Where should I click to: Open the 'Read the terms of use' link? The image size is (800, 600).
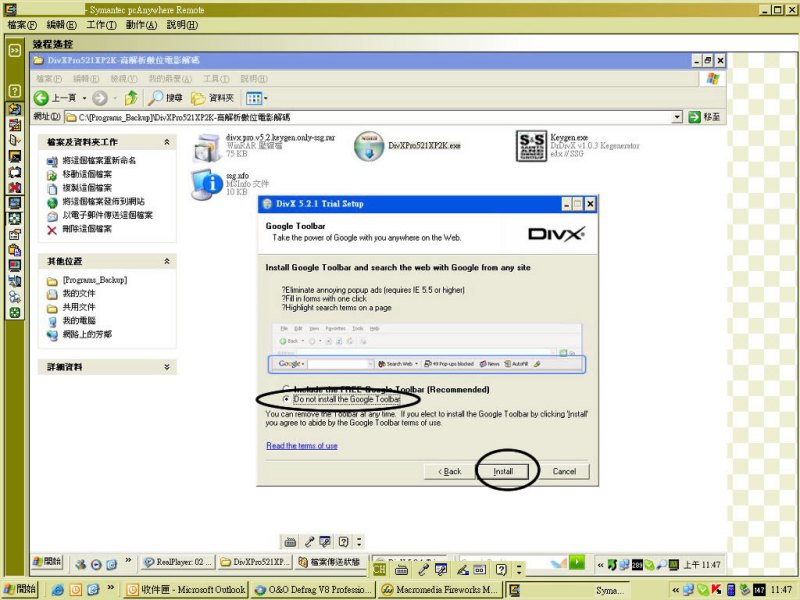302,445
